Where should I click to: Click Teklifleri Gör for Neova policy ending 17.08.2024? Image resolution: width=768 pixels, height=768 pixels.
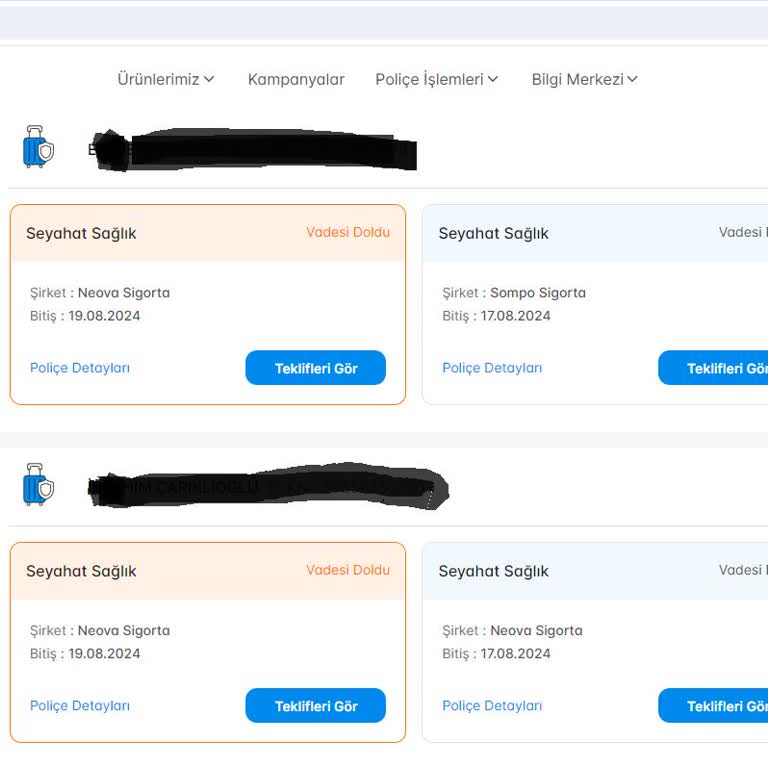click(713, 706)
